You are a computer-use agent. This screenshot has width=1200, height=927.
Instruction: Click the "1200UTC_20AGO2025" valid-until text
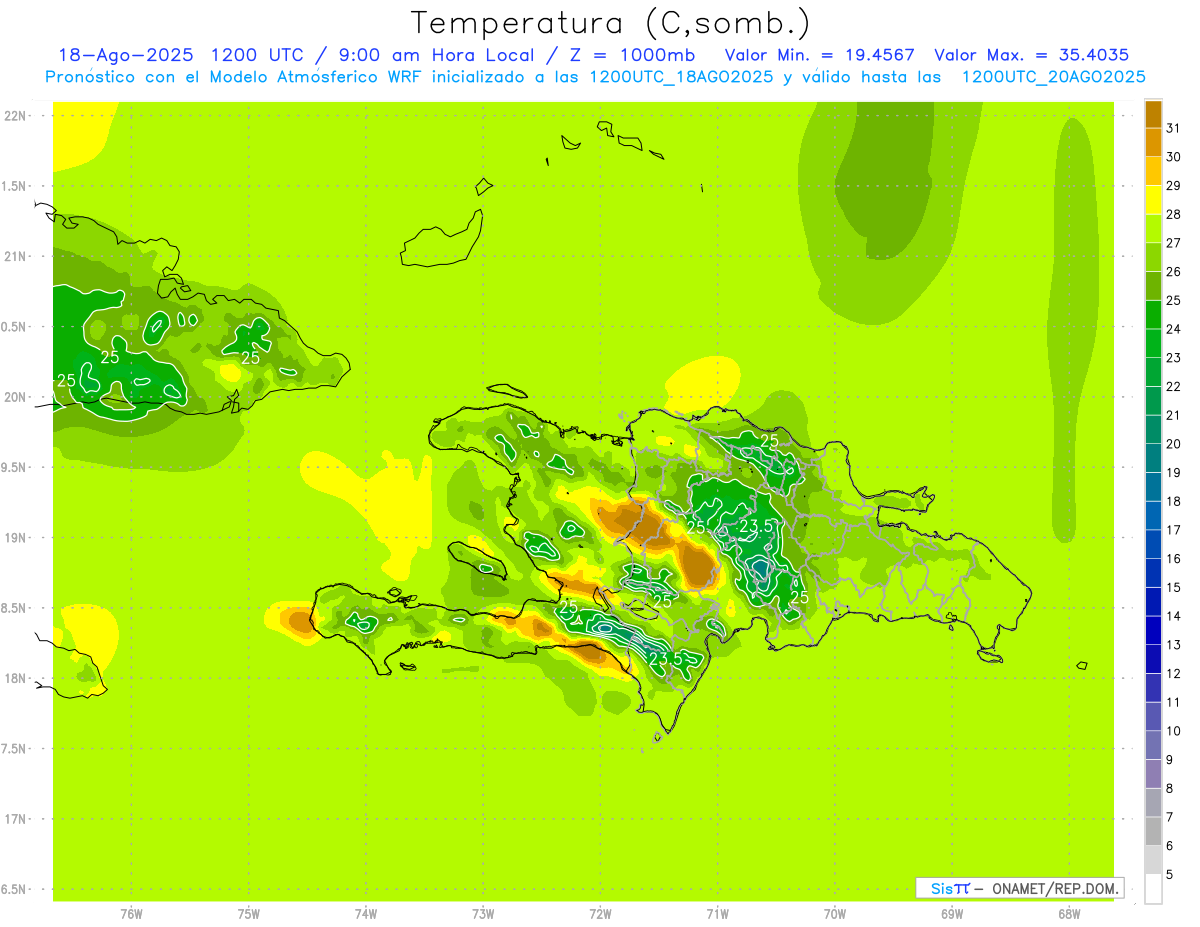[x=1053, y=77]
